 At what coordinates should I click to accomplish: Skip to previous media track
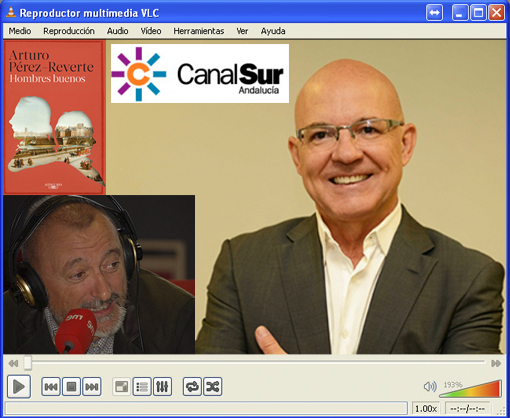pos(51,387)
